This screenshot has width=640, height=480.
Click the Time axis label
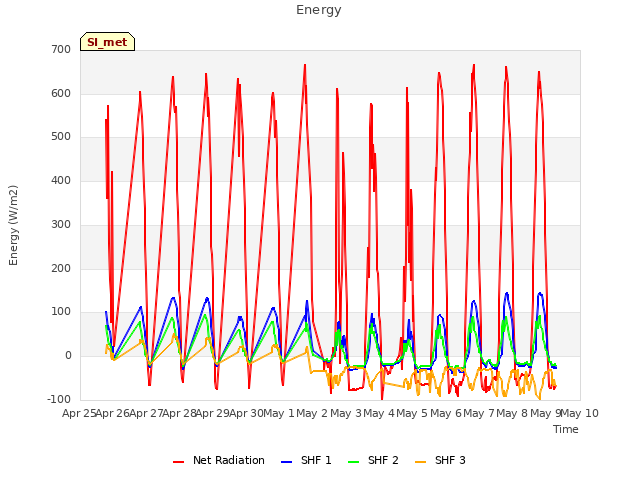point(566,429)
